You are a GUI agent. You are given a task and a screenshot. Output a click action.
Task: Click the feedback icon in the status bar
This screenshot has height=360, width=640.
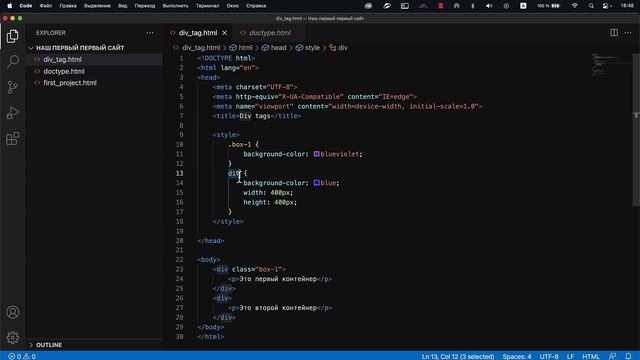613,356
